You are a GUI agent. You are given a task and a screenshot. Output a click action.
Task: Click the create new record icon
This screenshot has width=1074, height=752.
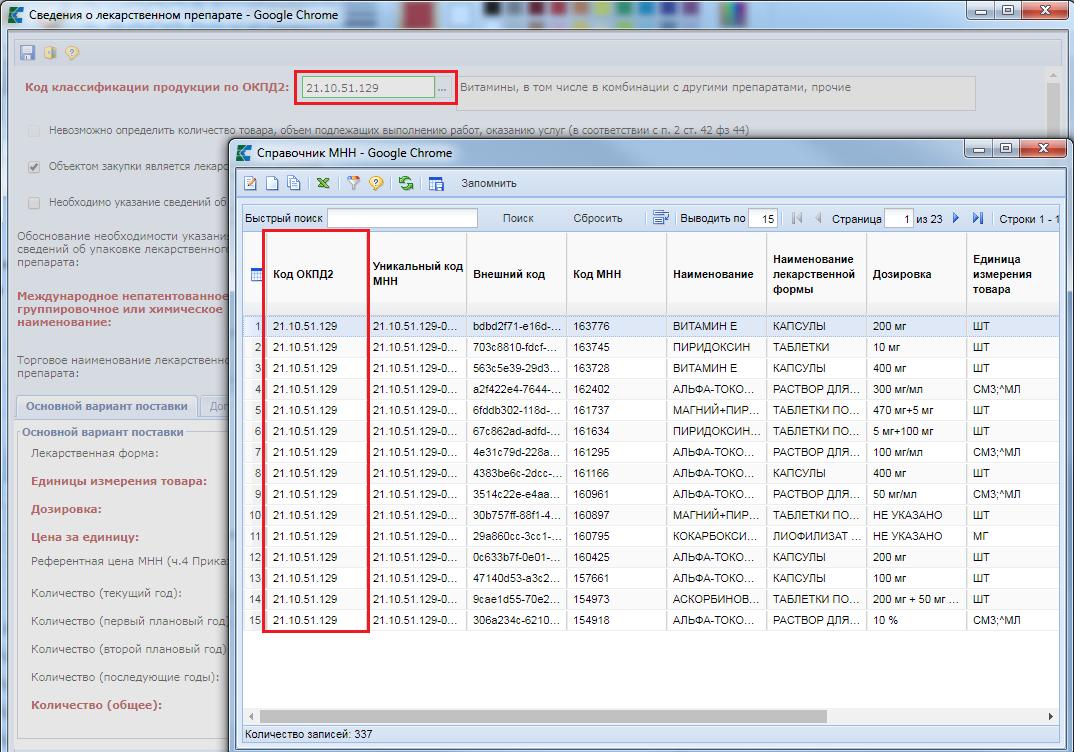[272, 183]
